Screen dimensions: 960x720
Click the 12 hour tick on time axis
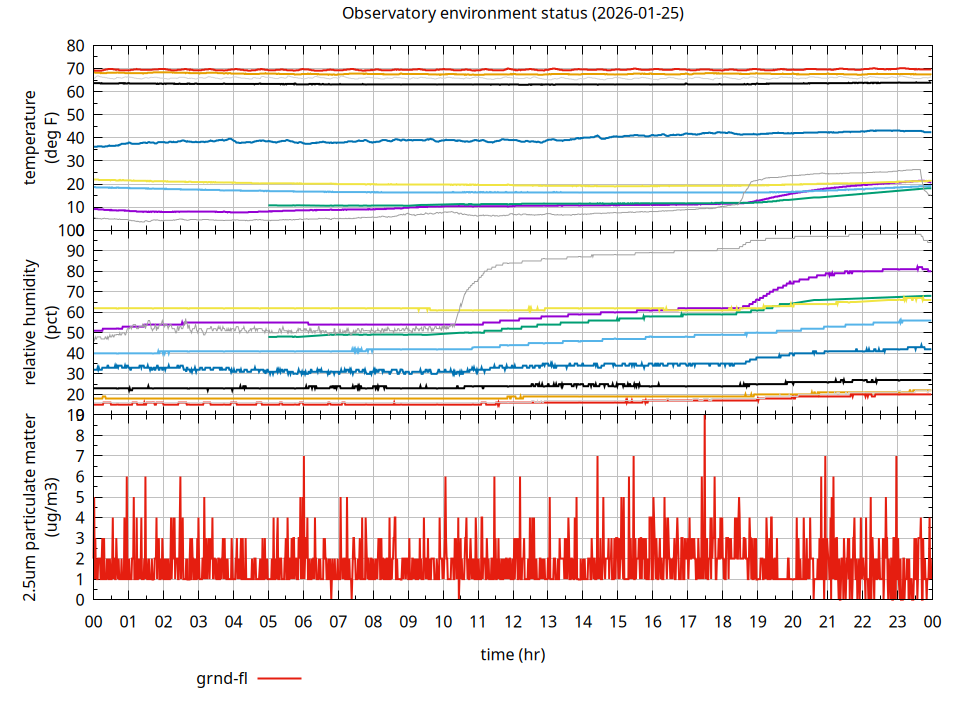pos(512,621)
